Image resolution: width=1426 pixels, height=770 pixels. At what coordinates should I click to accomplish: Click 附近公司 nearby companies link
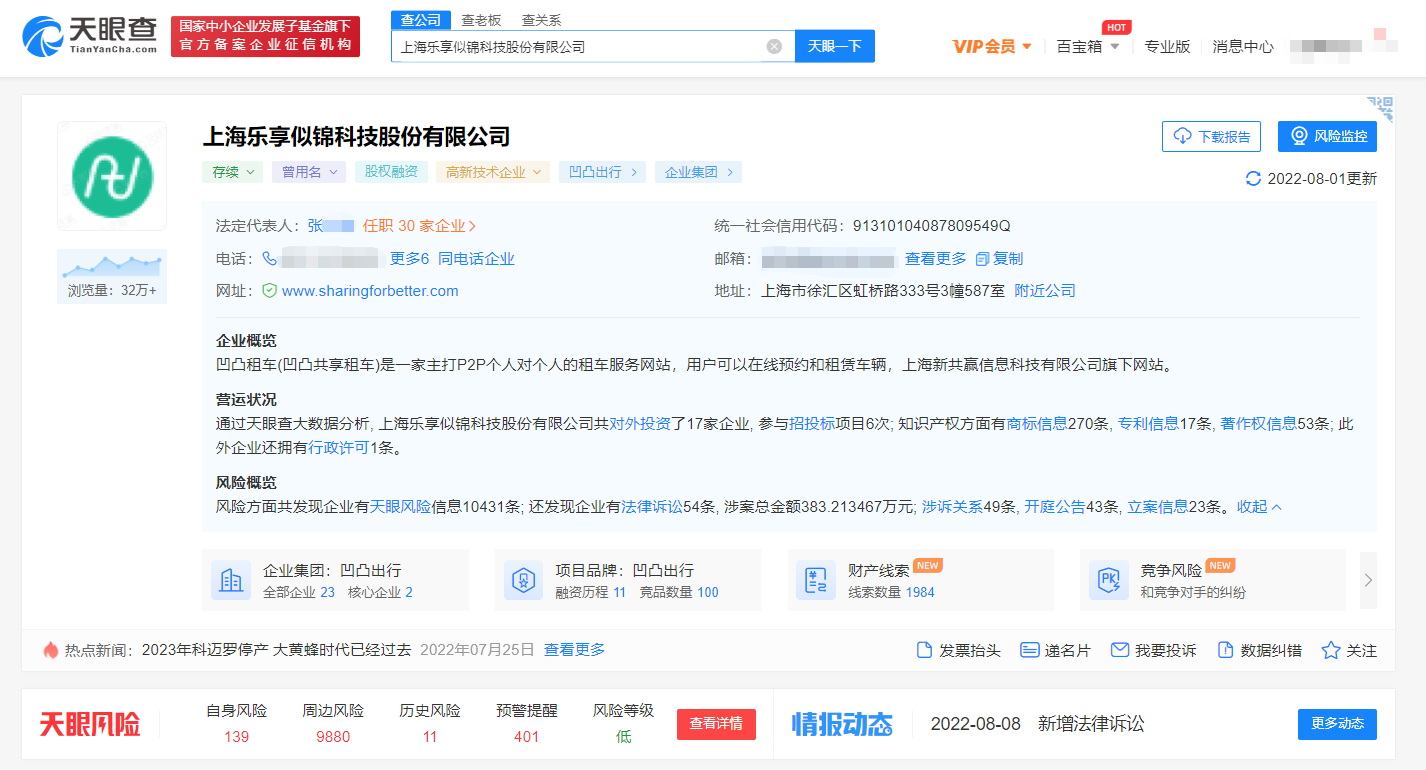coord(1045,291)
